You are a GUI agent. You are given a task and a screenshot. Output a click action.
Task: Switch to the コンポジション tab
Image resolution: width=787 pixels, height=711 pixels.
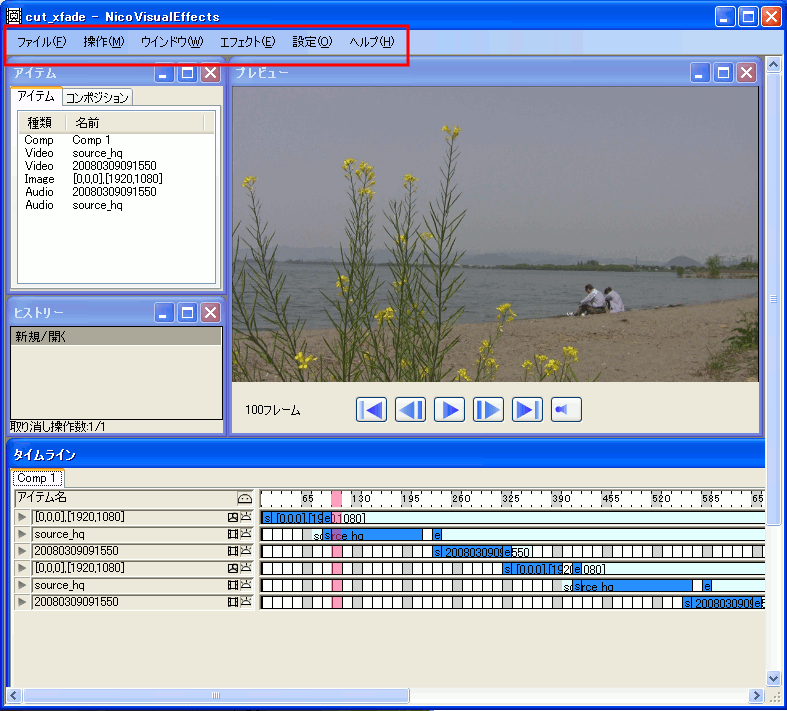pos(97,97)
